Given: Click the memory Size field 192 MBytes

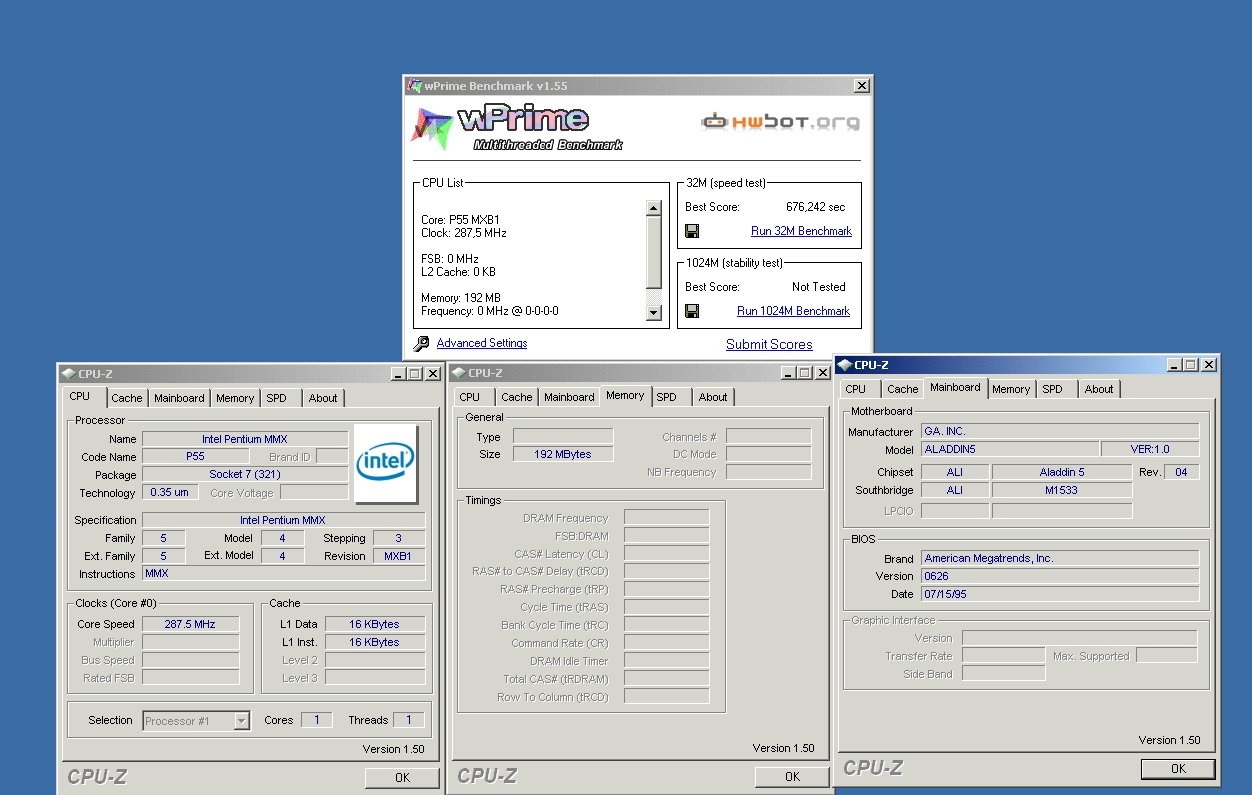Looking at the screenshot, I should pos(563,454).
